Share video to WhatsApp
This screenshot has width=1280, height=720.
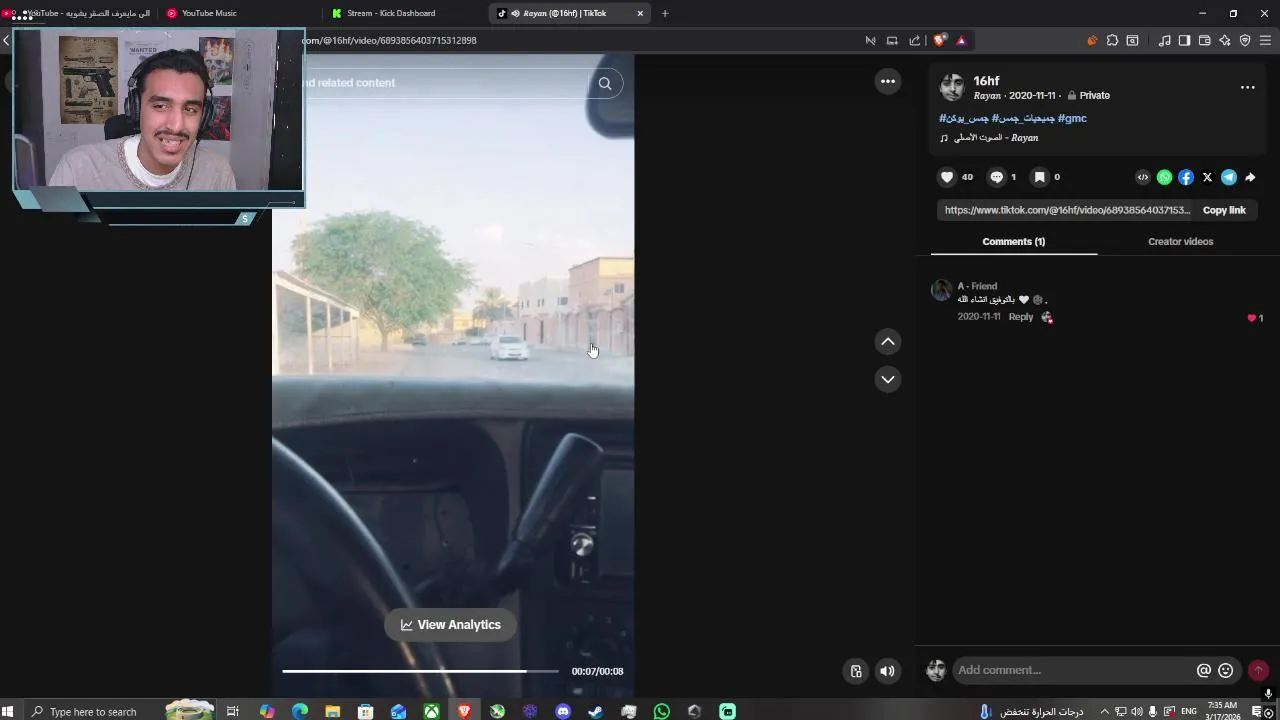tap(1164, 177)
